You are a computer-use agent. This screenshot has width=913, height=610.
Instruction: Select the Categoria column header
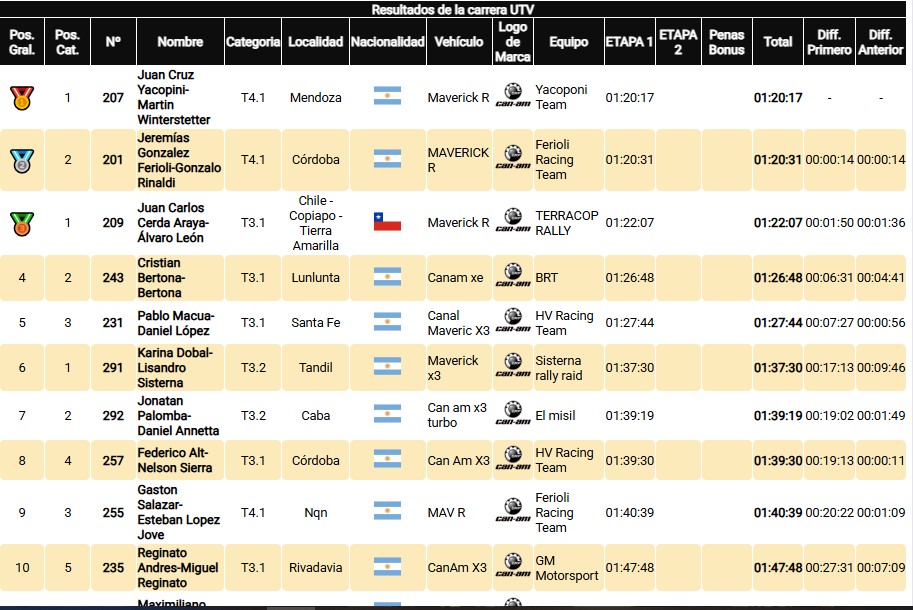click(253, 42)
